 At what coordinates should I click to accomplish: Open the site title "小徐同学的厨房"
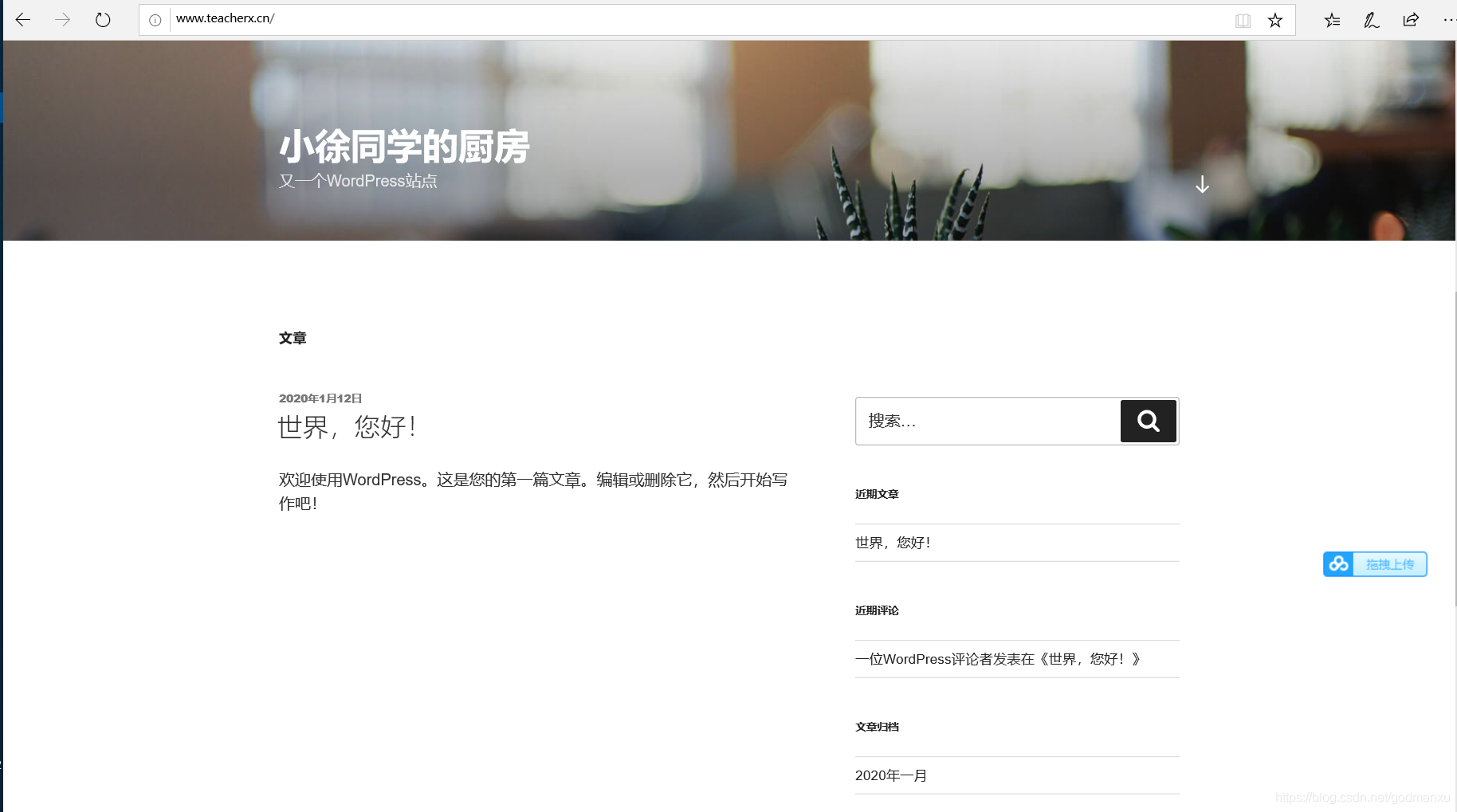[x=405, y=147]
